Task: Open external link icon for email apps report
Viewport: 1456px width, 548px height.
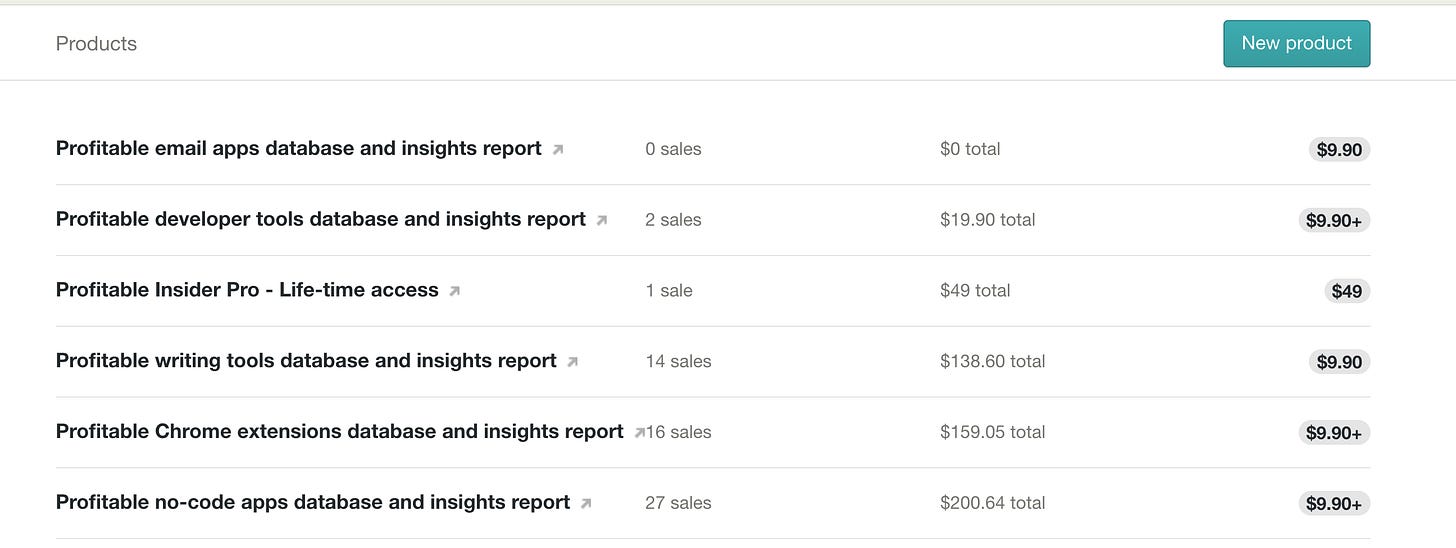Action: (x=558, y=150)
